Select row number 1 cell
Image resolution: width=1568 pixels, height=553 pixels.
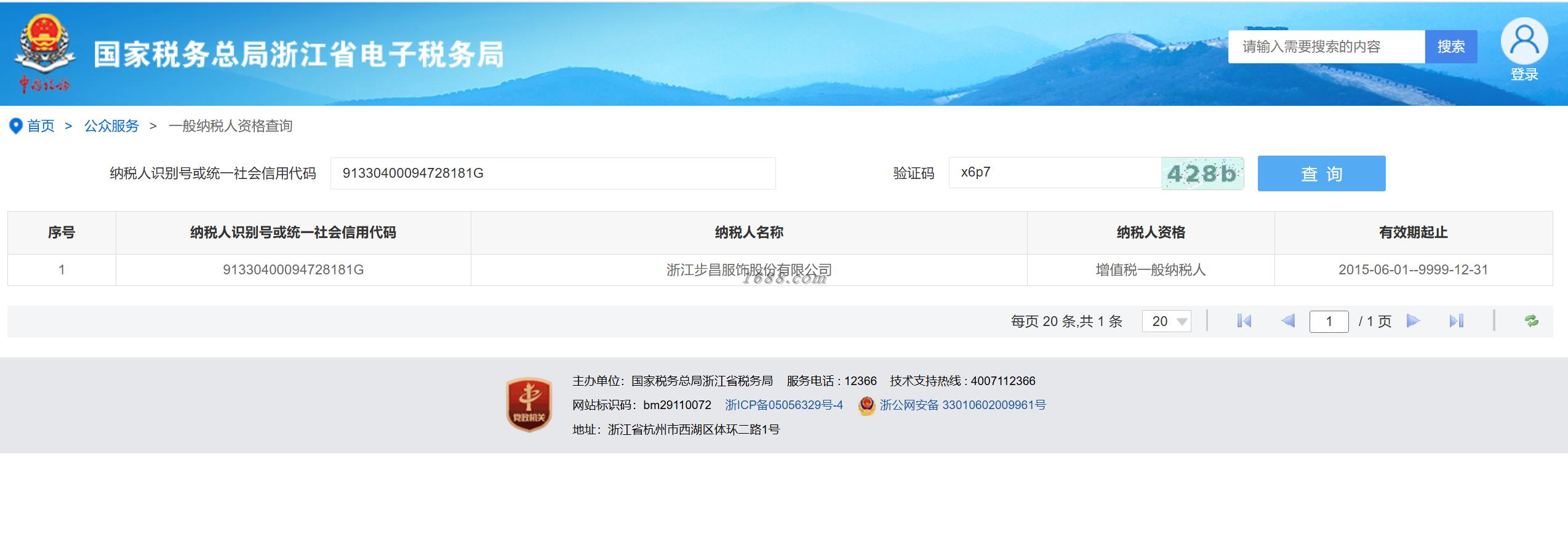(62, 270)
